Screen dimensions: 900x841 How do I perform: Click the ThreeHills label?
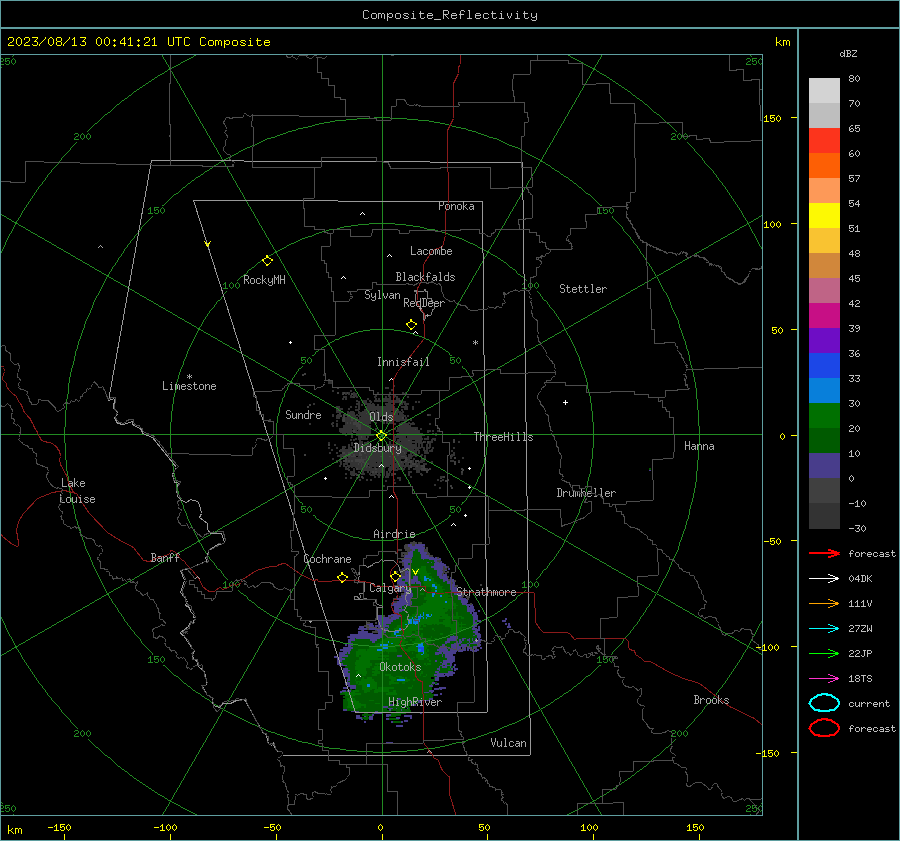503,437
